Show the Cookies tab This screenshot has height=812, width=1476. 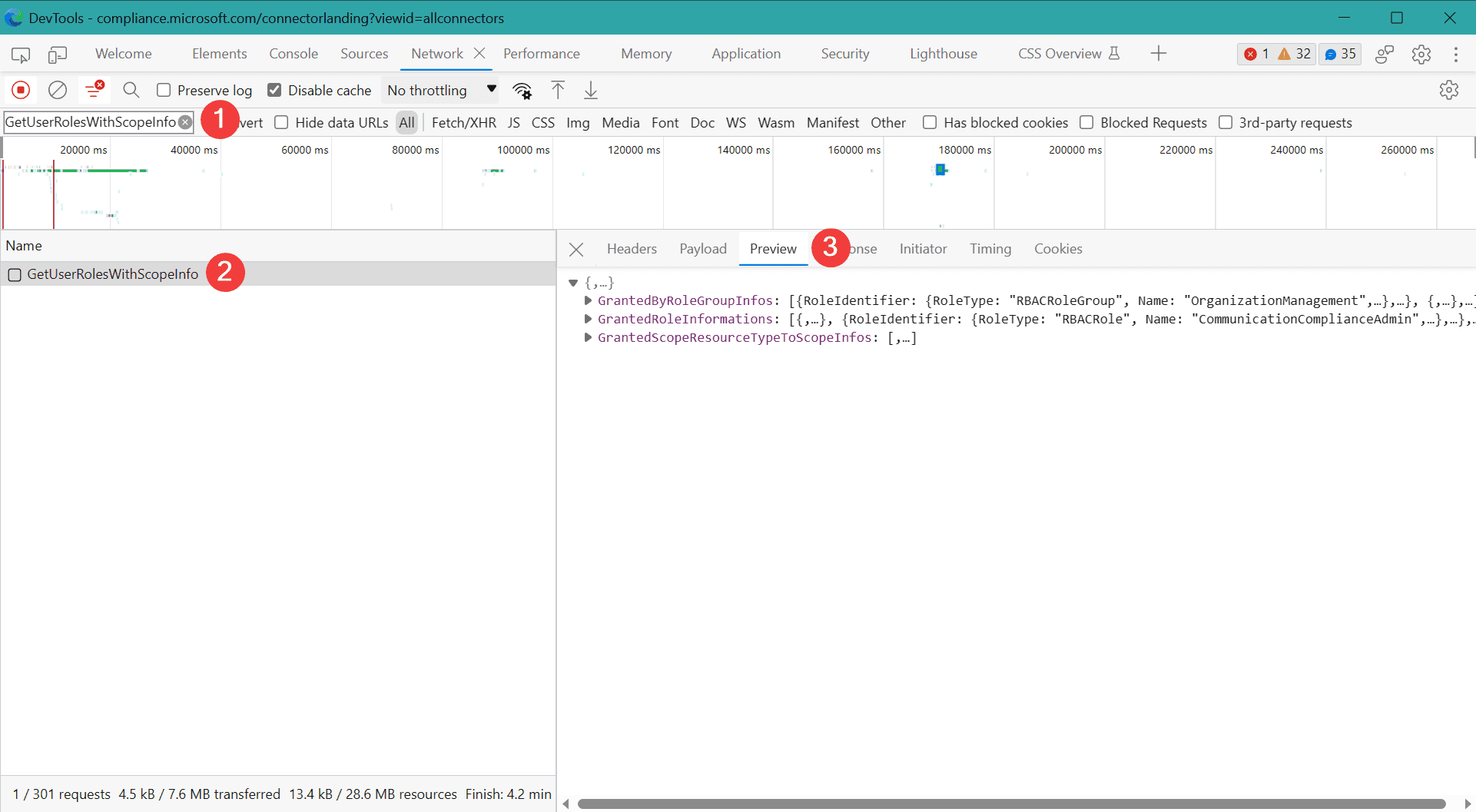click(1058, 249)
